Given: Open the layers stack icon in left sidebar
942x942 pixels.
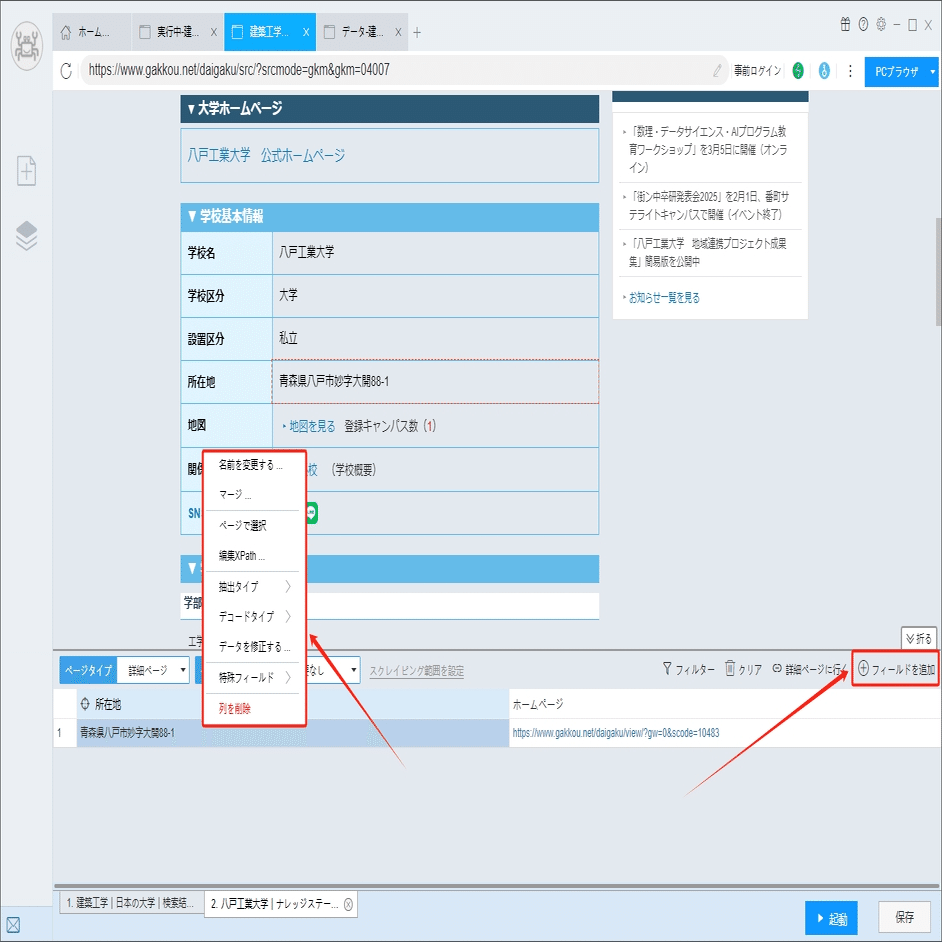Looking at the screenshot, I should coord(26,236).
